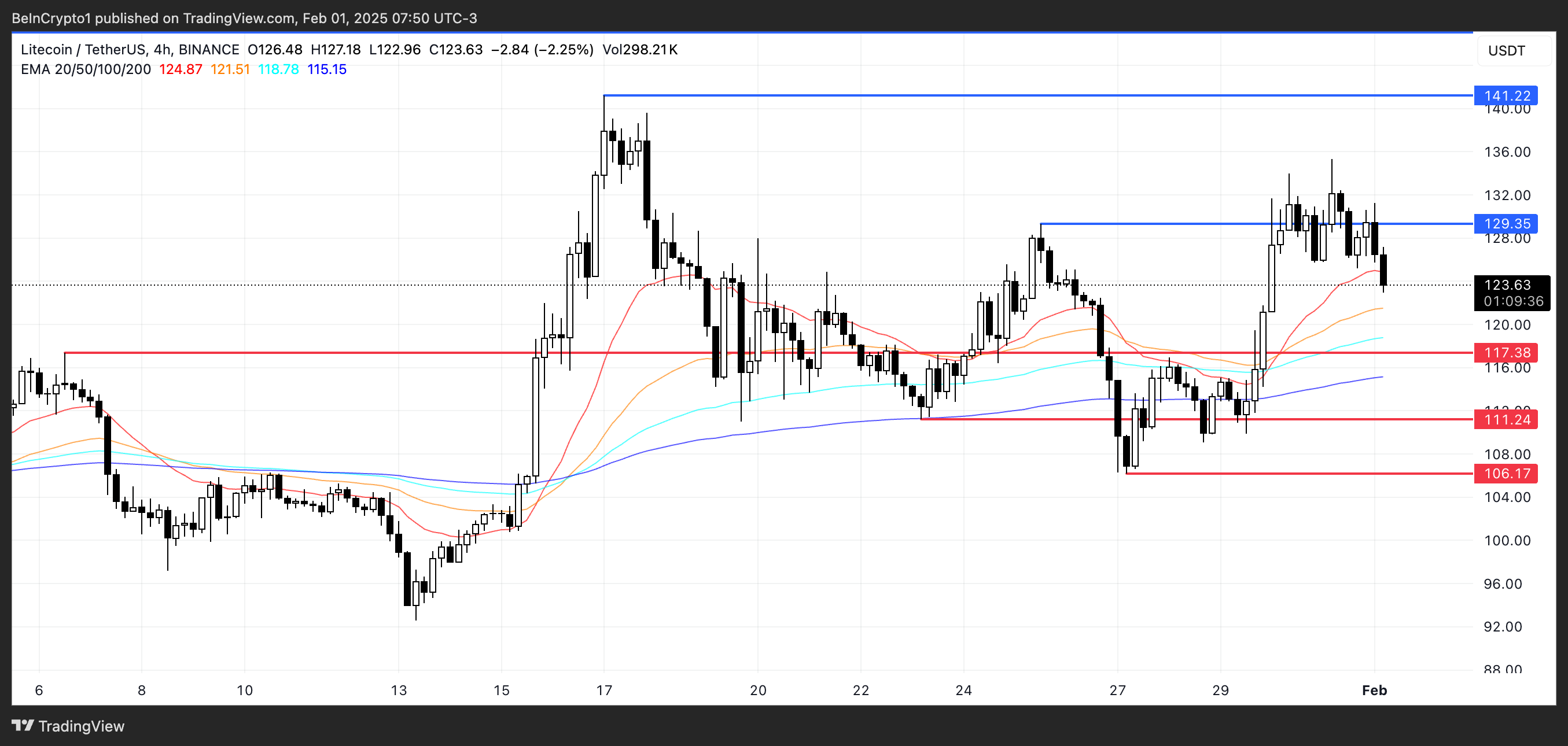
Task: Click the TradingView logo icon
Action: pos(23,725)
